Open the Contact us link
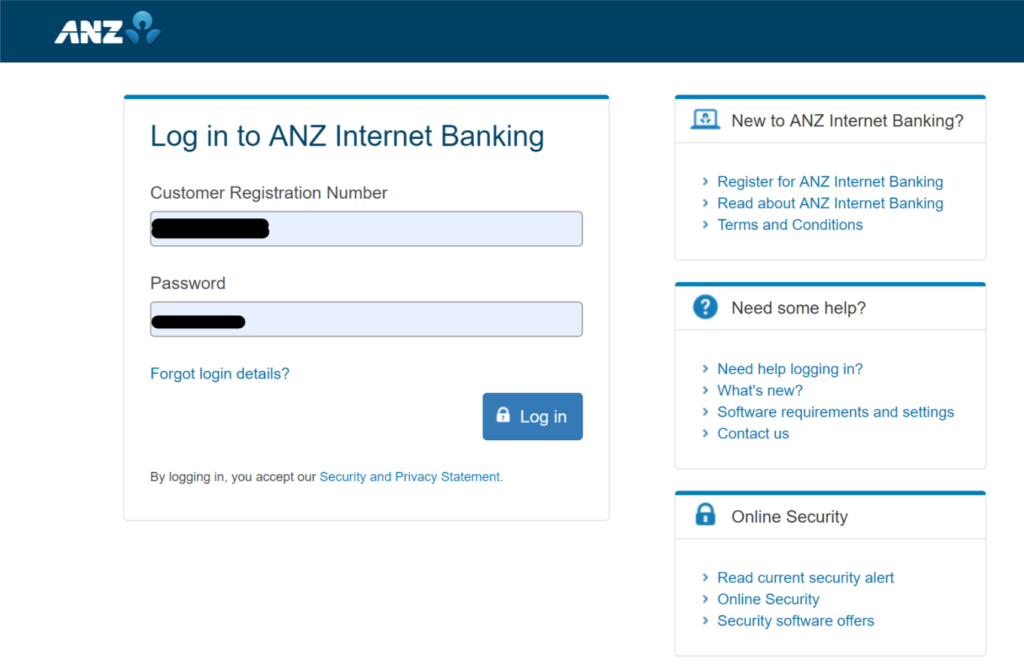Viewport: 1024px width, 671px height. 753,434
